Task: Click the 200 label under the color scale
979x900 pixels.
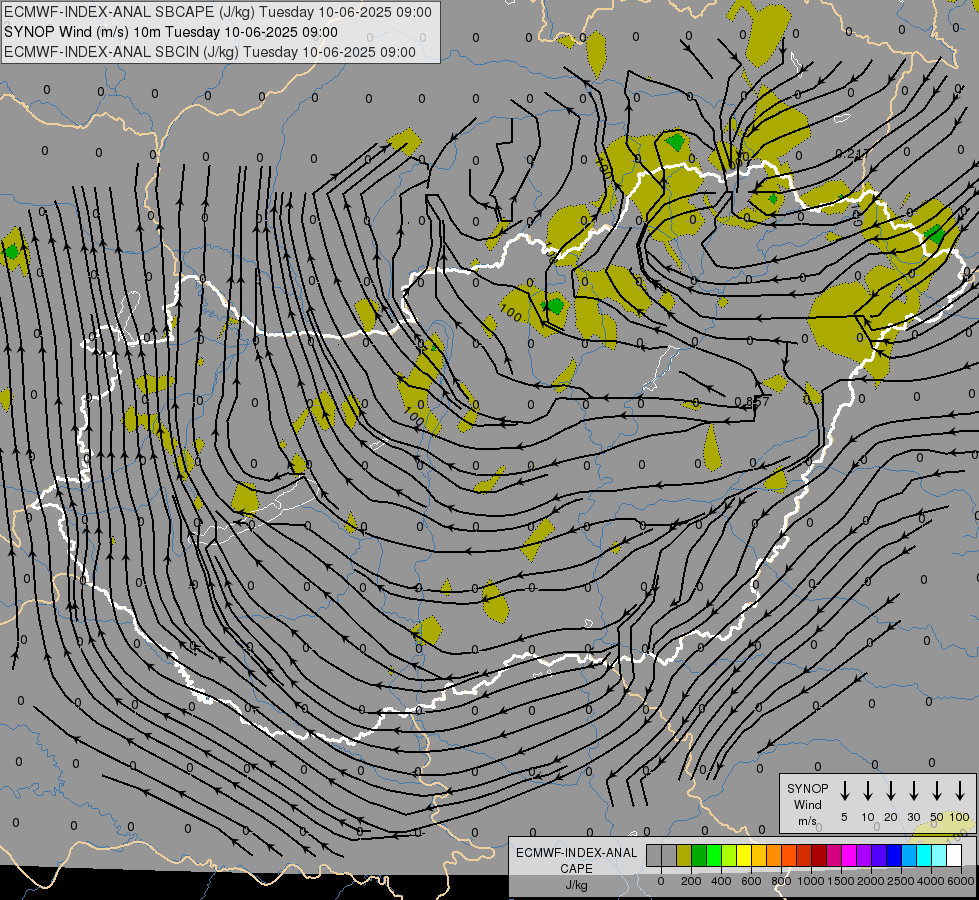Action: (x=691, y=881)
